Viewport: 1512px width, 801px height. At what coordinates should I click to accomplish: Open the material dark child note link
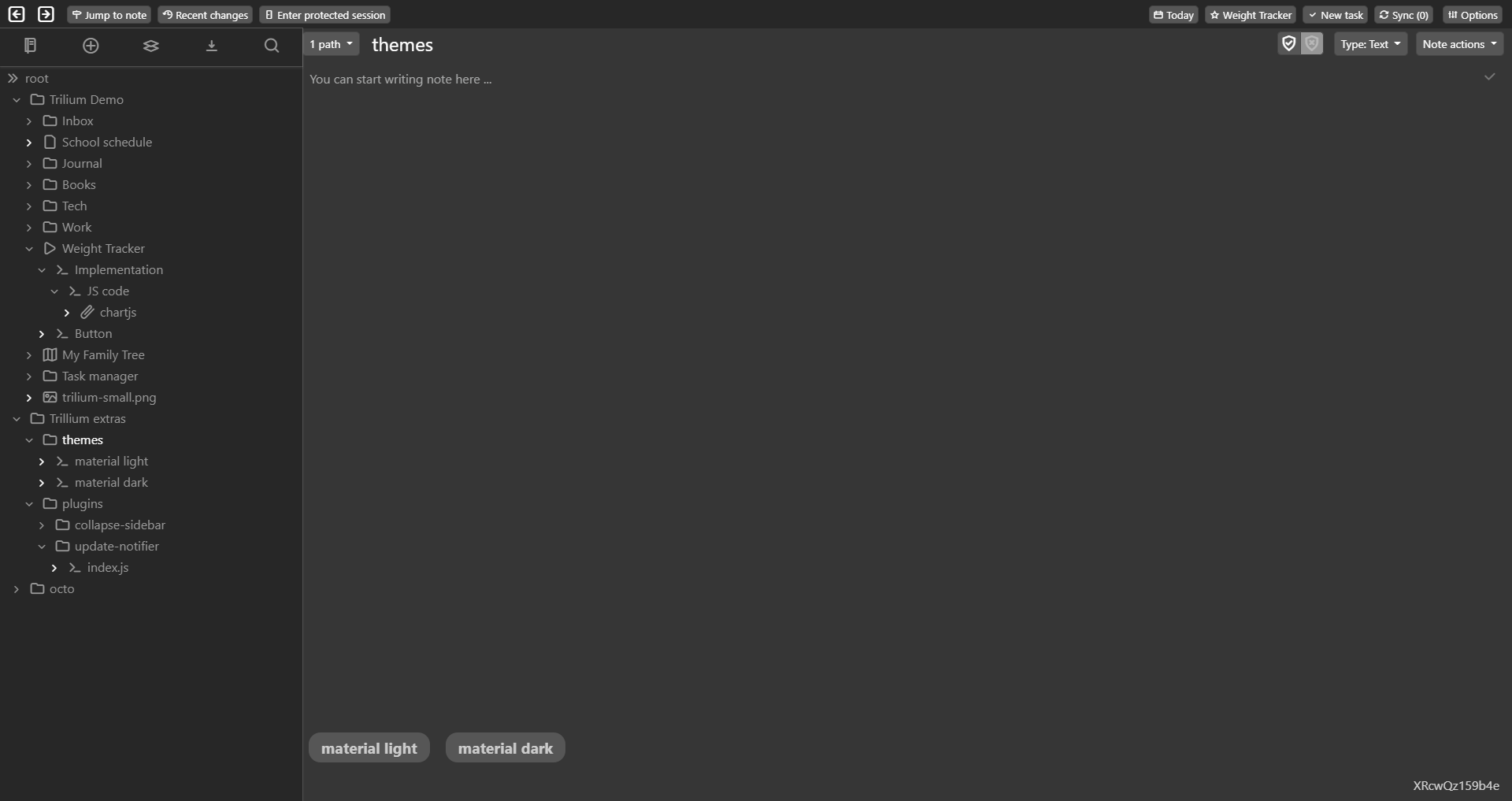click(x=506, y=748)
